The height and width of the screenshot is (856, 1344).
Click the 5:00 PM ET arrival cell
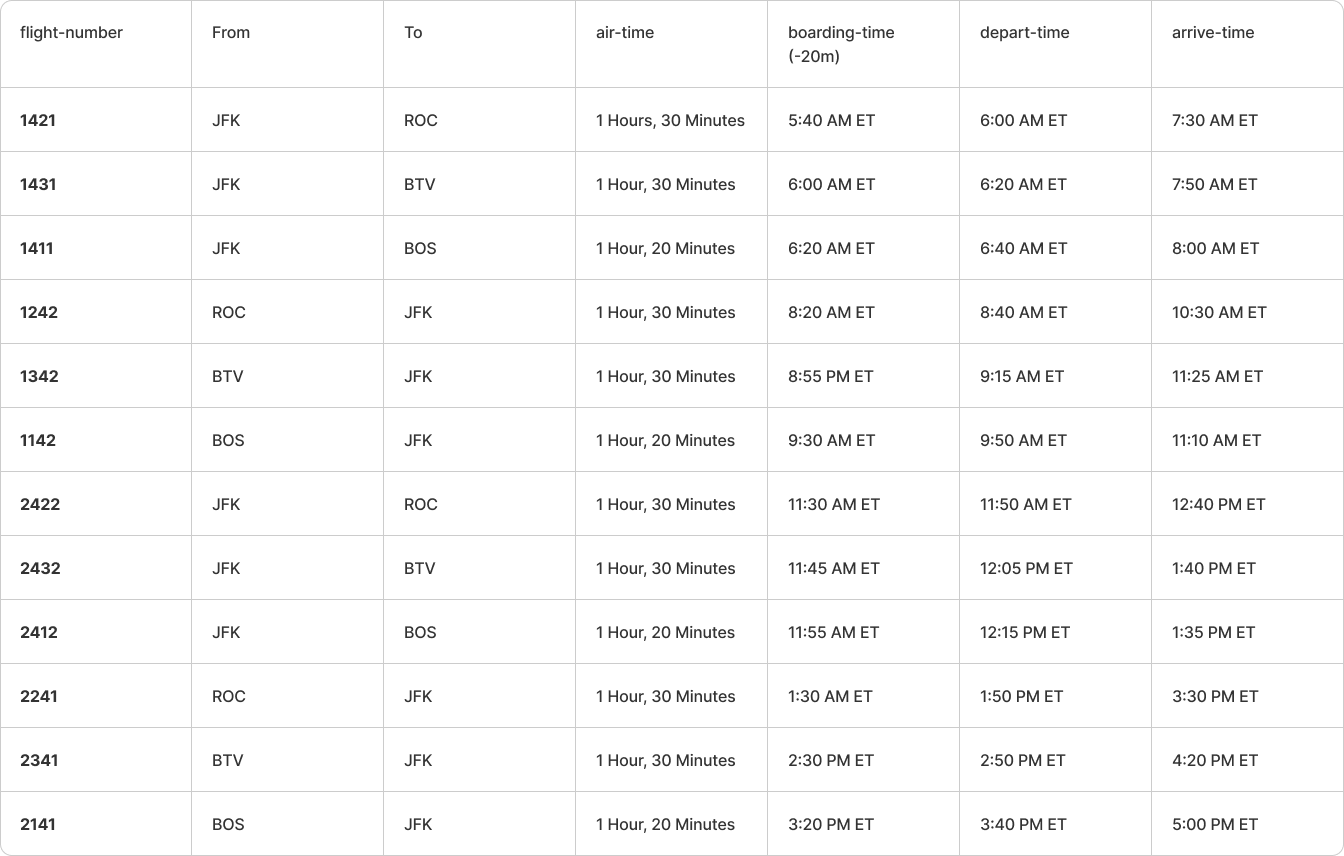click(1215, 825)
